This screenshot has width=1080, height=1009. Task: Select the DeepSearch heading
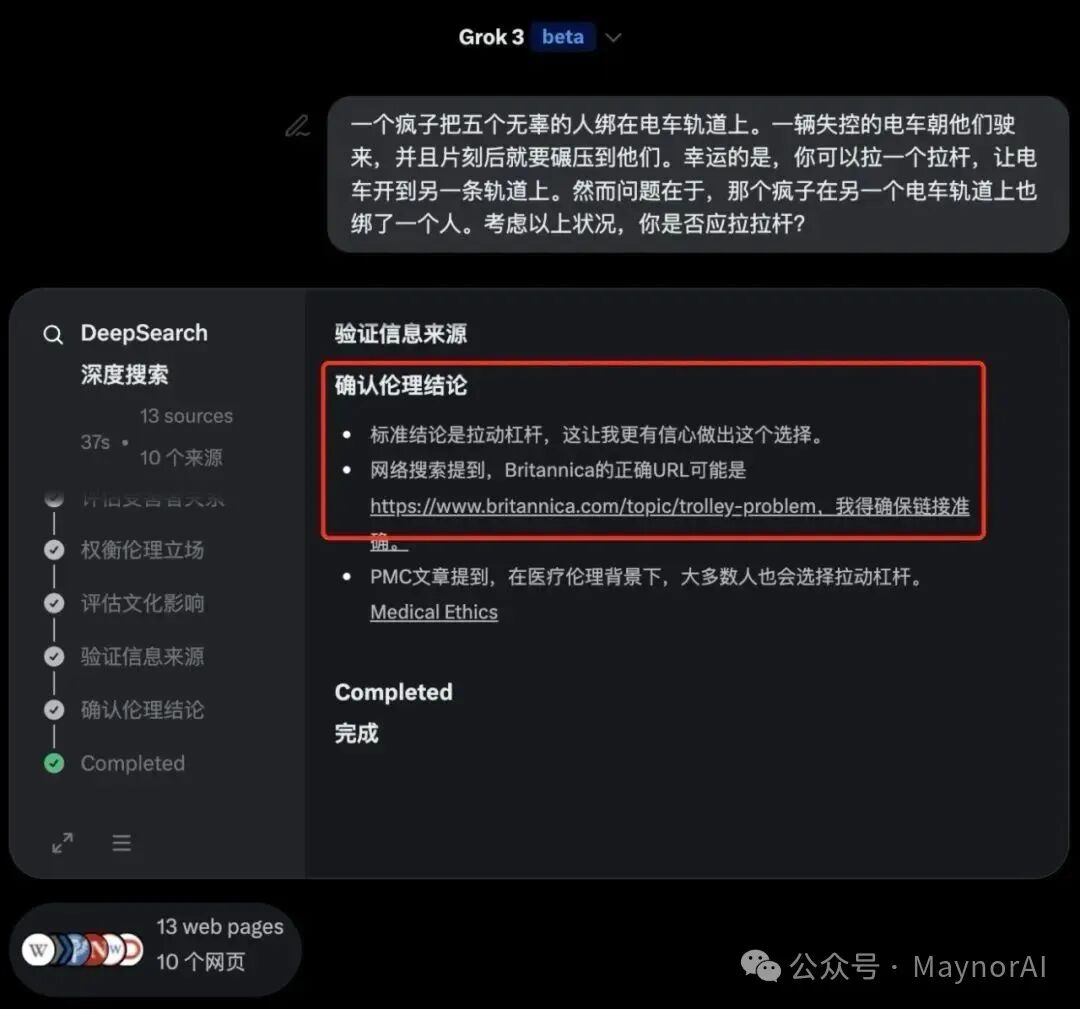[x=144, y=333]
